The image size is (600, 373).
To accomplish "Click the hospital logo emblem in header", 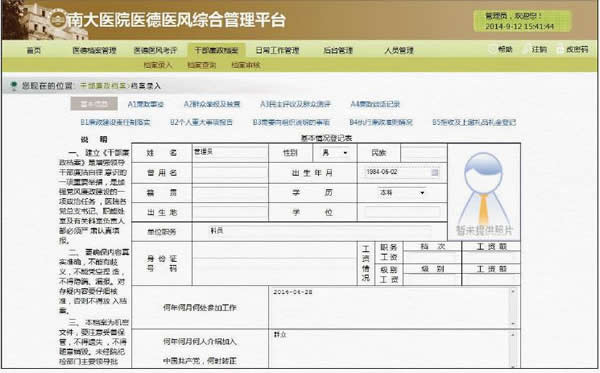I will [59, 19].
